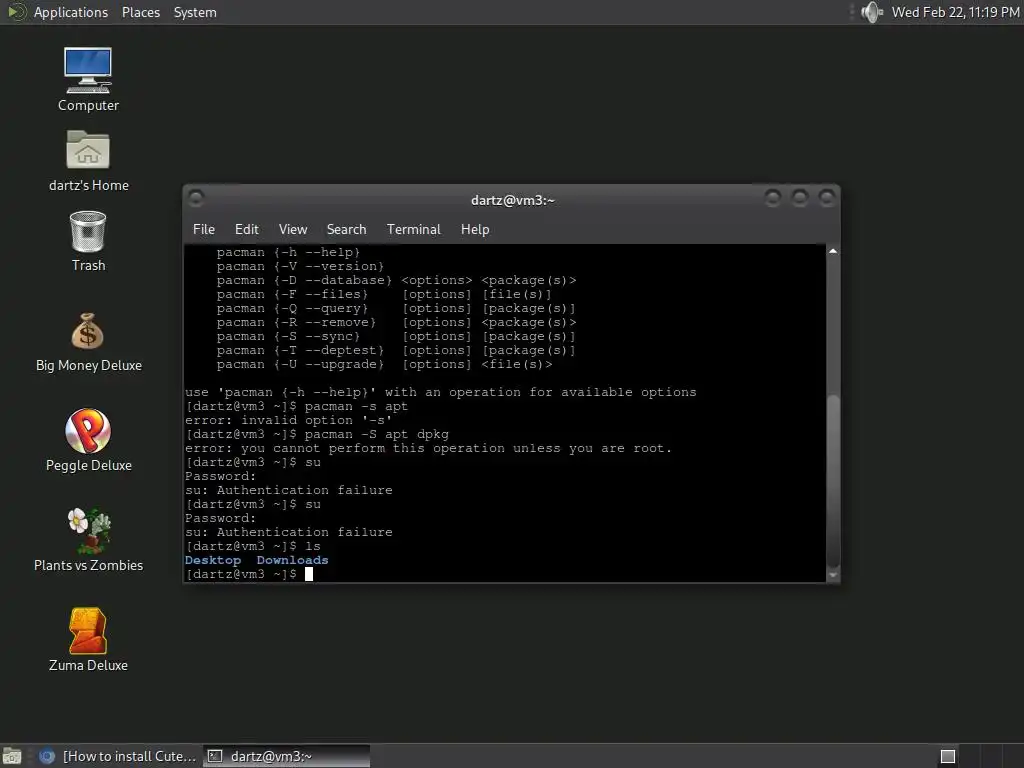Maximize the terminal window

point(799,197)
